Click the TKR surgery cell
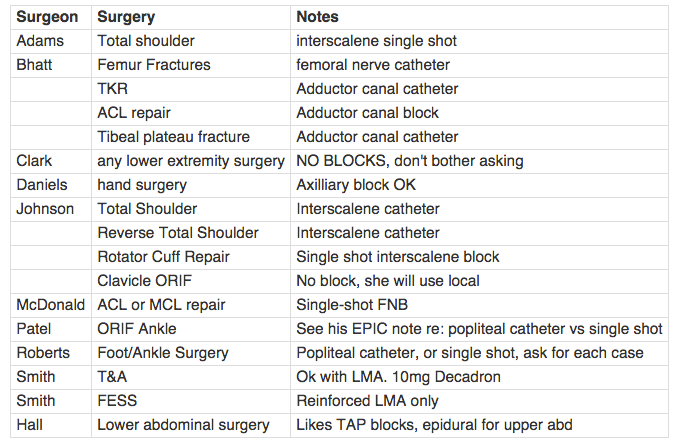This screenshot has height=444, width=682. pos(191,89)
